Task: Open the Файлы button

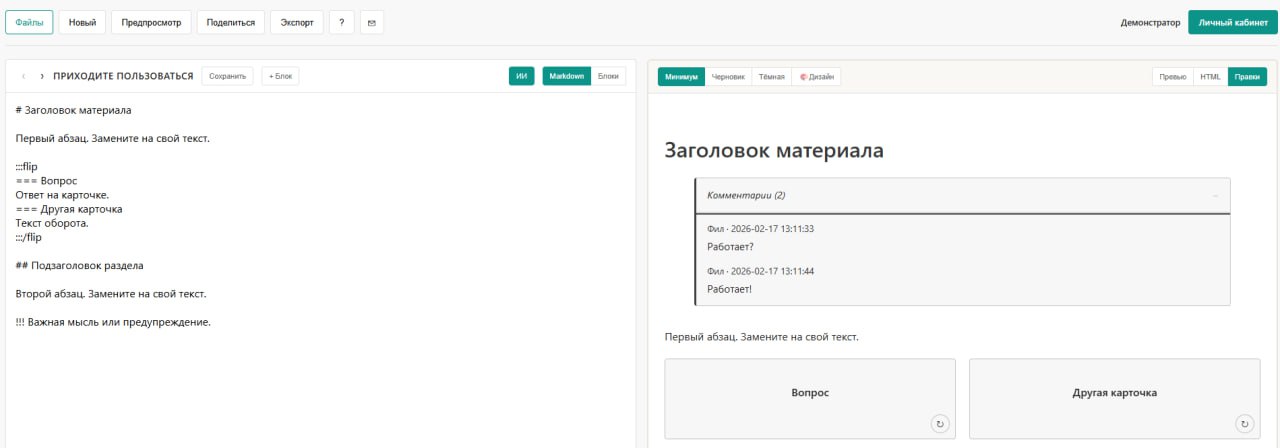Action: (29, 22)
